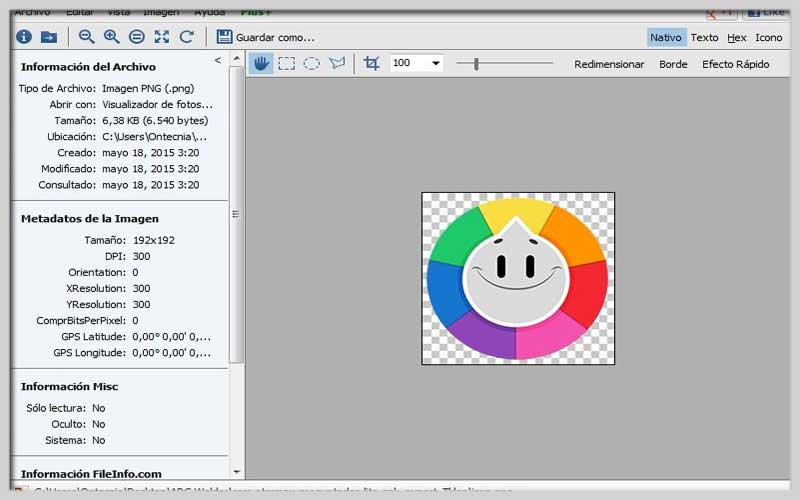Open the Imagen menu
Screen dimensions: 800x500
pyautogui.click(x=161, y=12)
